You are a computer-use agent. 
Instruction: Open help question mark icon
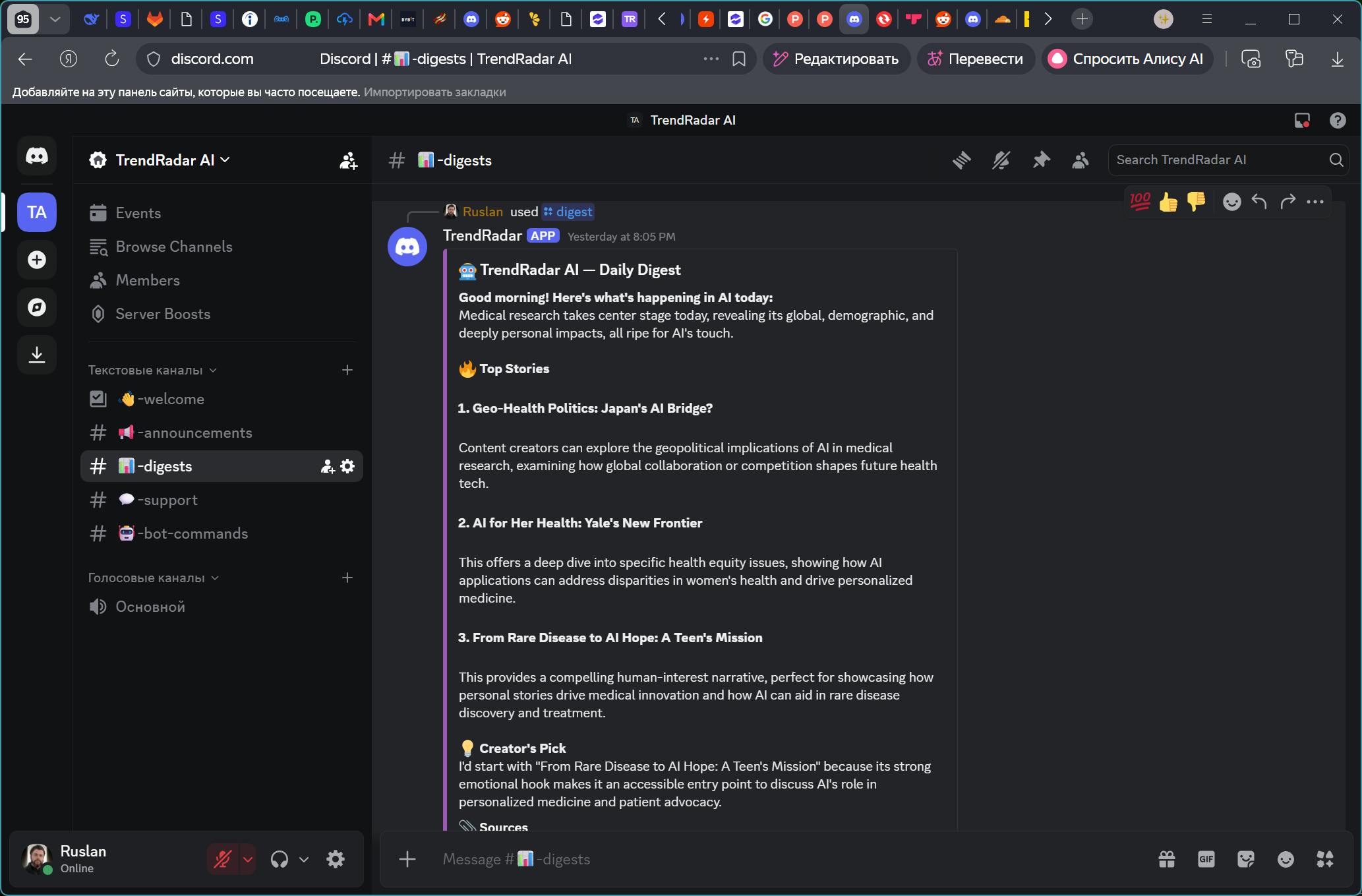pyautogui.click(x=1338, y=120)
